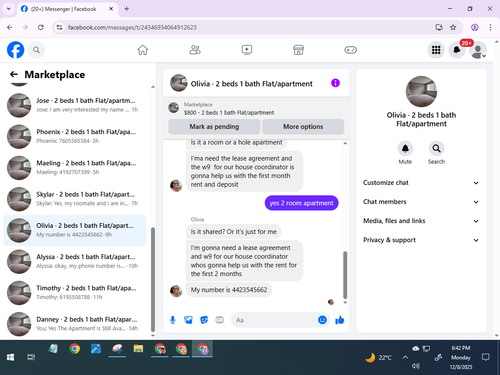Open Maeling 2 beds conversation
This screenshot has width=500, height=375.
[x=75, y=168]
